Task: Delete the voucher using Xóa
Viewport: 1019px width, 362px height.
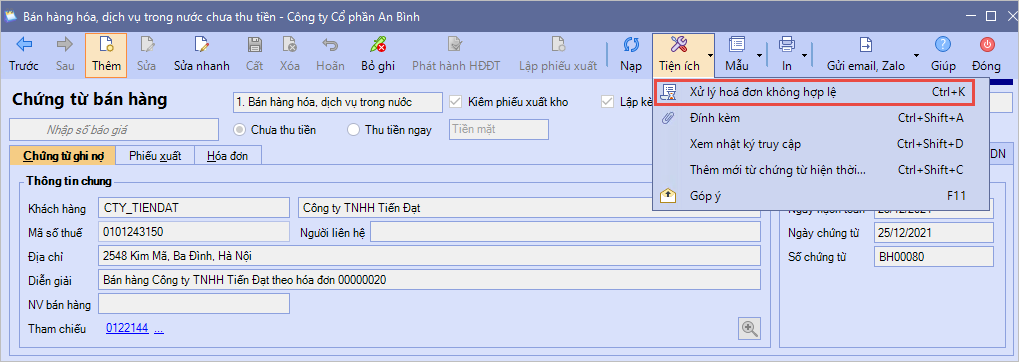Action: (290, 54)
